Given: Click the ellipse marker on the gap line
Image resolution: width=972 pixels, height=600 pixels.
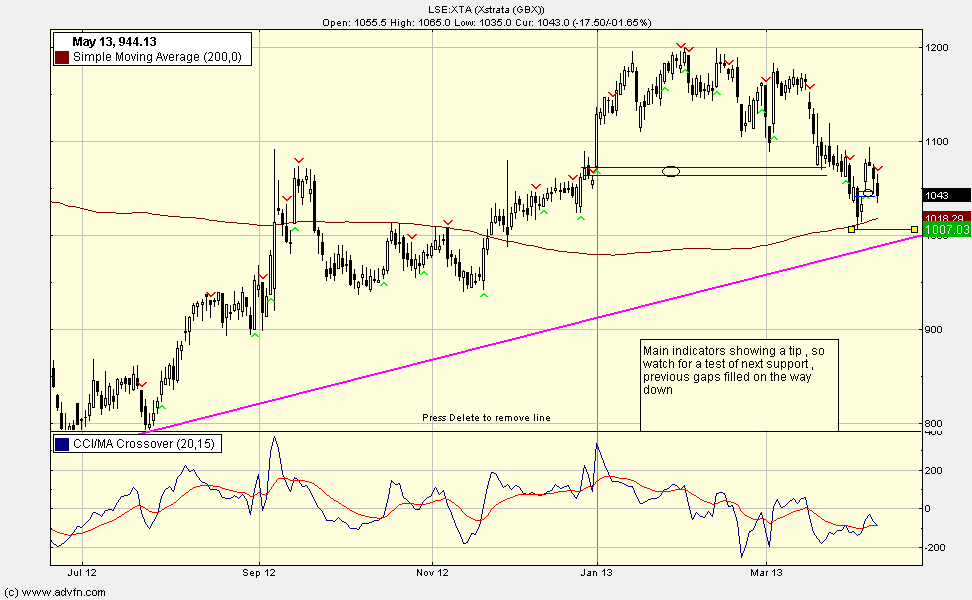Looking at the screenshot, I should [671, 171].
